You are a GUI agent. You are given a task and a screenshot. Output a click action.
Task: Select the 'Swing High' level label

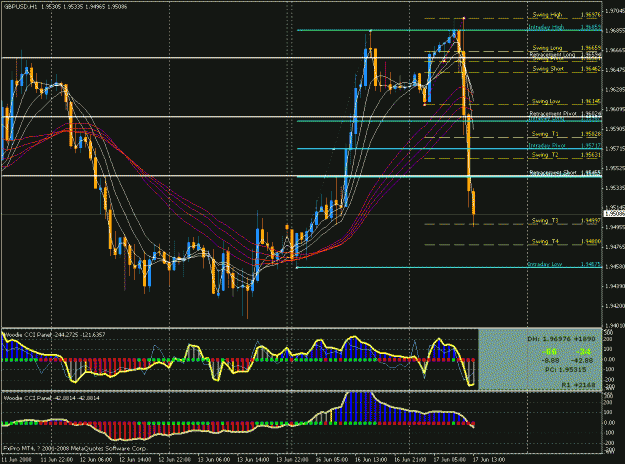pyautogui.click(x=547, y=15)
